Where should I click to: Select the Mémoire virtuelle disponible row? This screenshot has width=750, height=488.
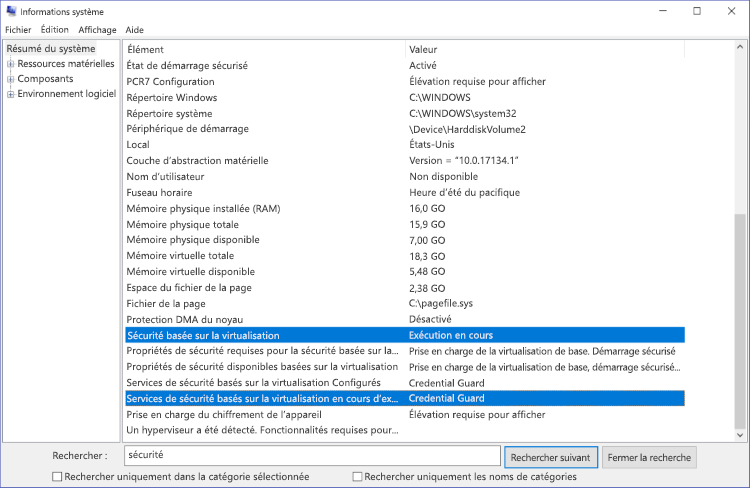(x=405, y=271)
